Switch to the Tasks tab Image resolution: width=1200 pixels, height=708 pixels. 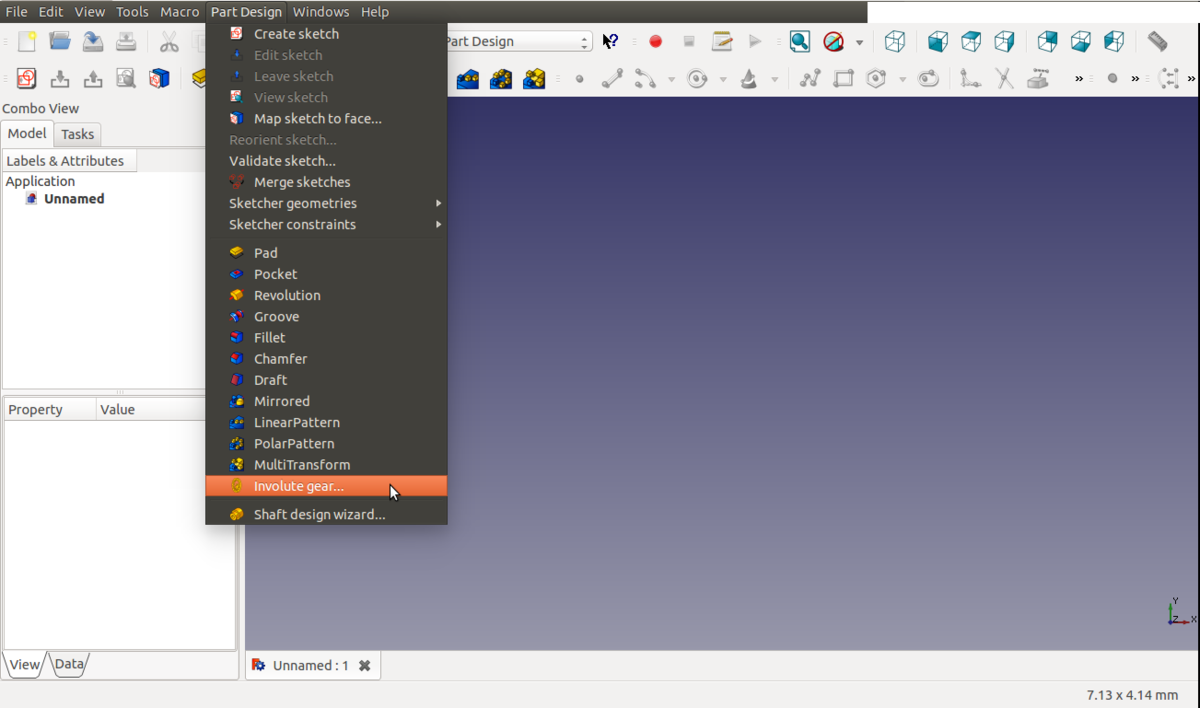point(77,134)
